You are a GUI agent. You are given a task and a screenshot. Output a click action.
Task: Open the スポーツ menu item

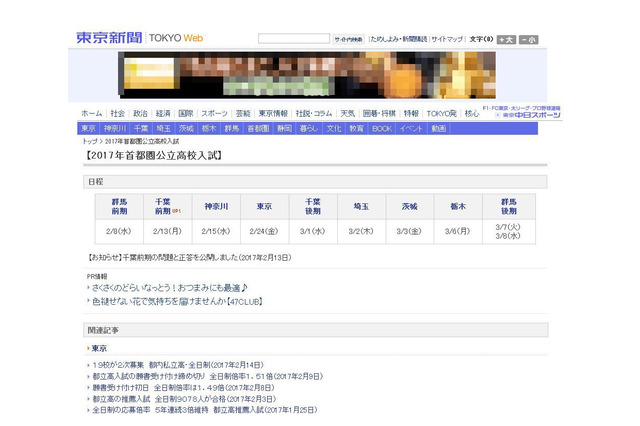[214, 113]
